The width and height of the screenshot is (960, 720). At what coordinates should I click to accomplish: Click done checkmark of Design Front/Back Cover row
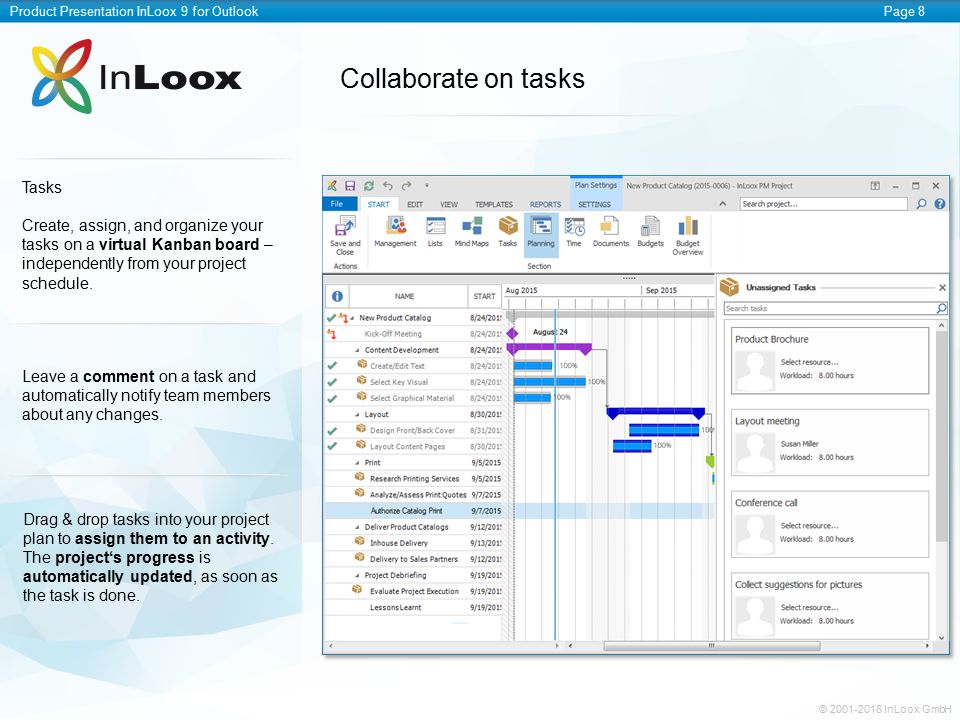(x=332, y=430)
